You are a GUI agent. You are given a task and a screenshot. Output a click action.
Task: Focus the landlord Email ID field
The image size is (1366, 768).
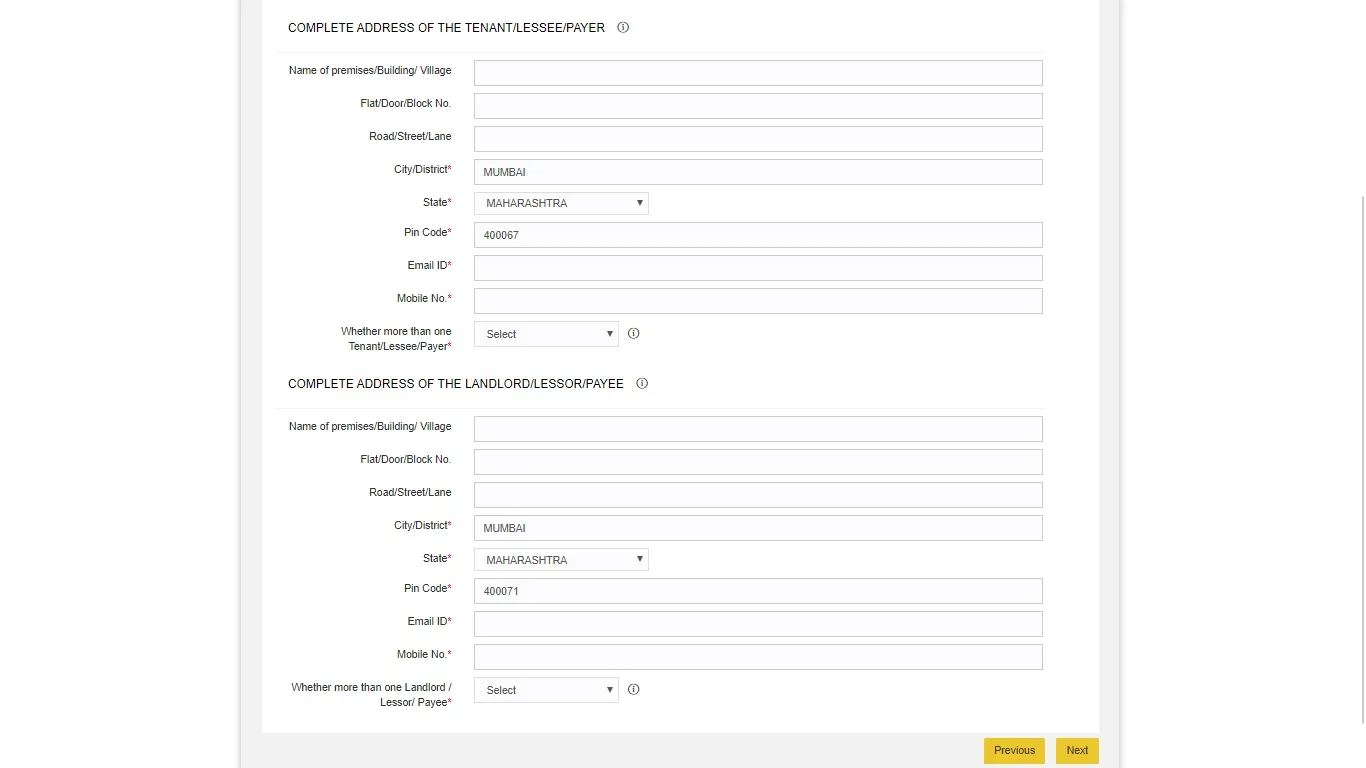(758, 624)
